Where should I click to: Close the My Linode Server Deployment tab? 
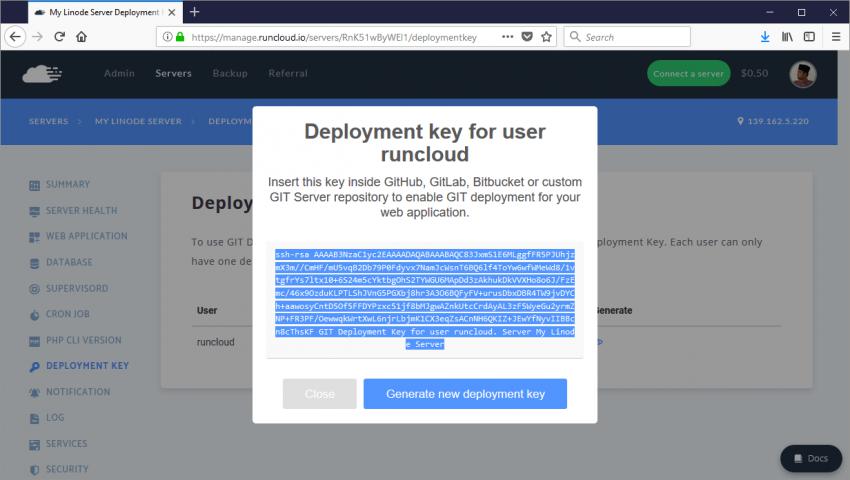[172, 12]
